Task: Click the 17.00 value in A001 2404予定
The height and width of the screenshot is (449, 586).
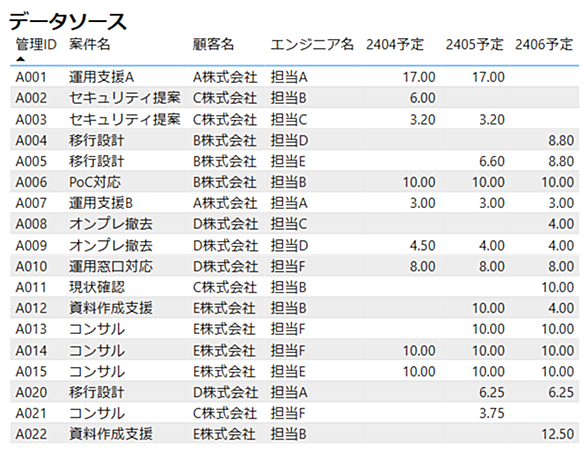Action: (x=419, y=77)
